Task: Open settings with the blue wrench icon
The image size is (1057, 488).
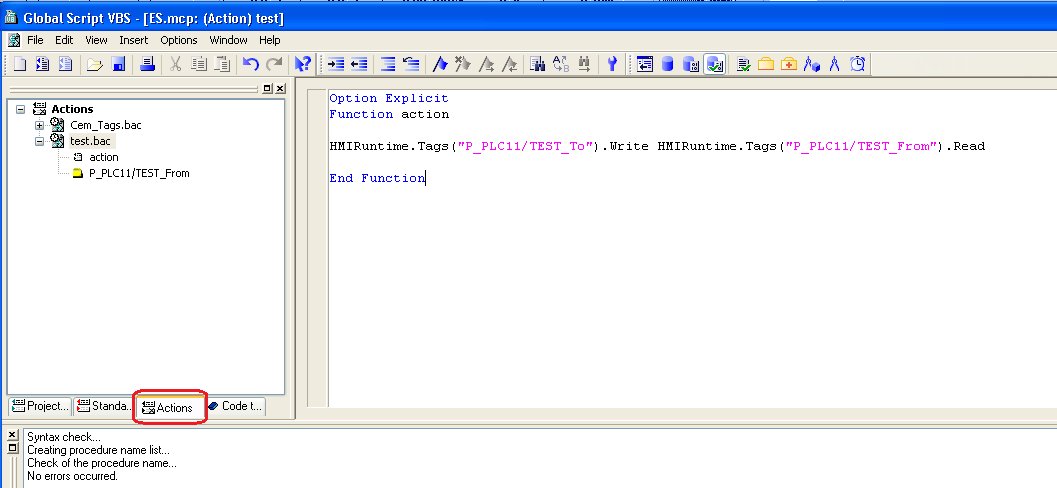Action: (x=612, y=64)
